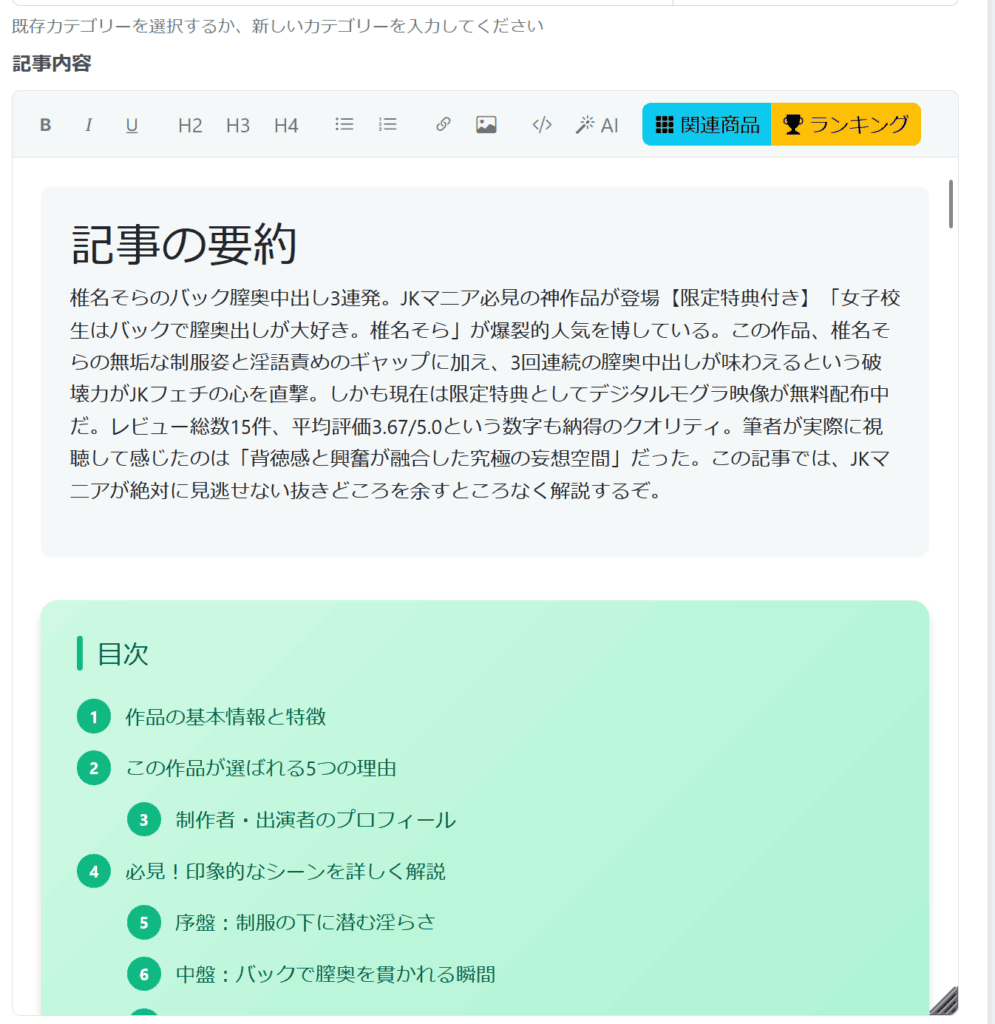Click the 記事内容 field label
Image resolution: width=995 pixels, height=1024 pixels.
(x=52, y=63)
